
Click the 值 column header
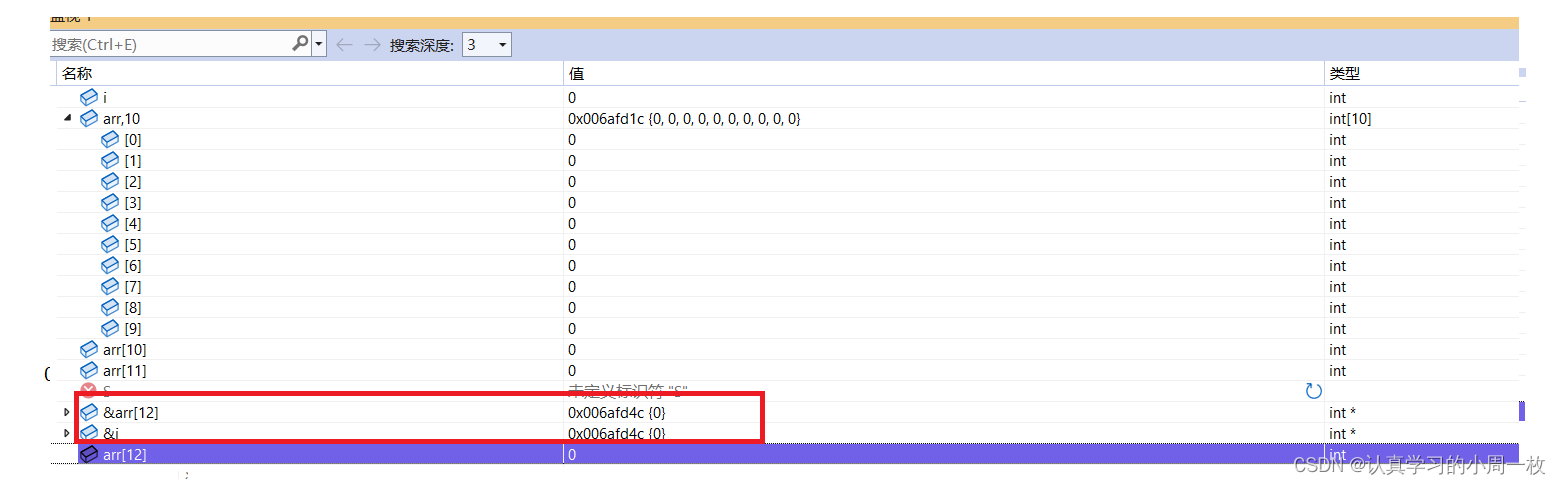(577, 74)
